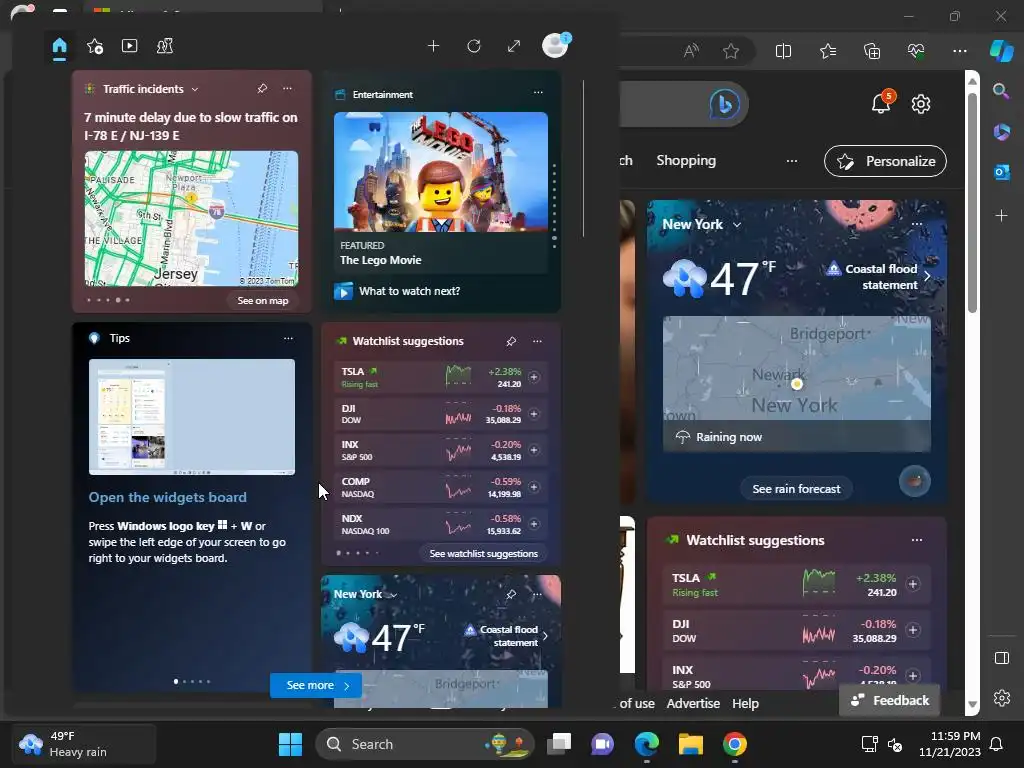
Task: Click the Advertise footer link
Action: click(x=693, y=703)
